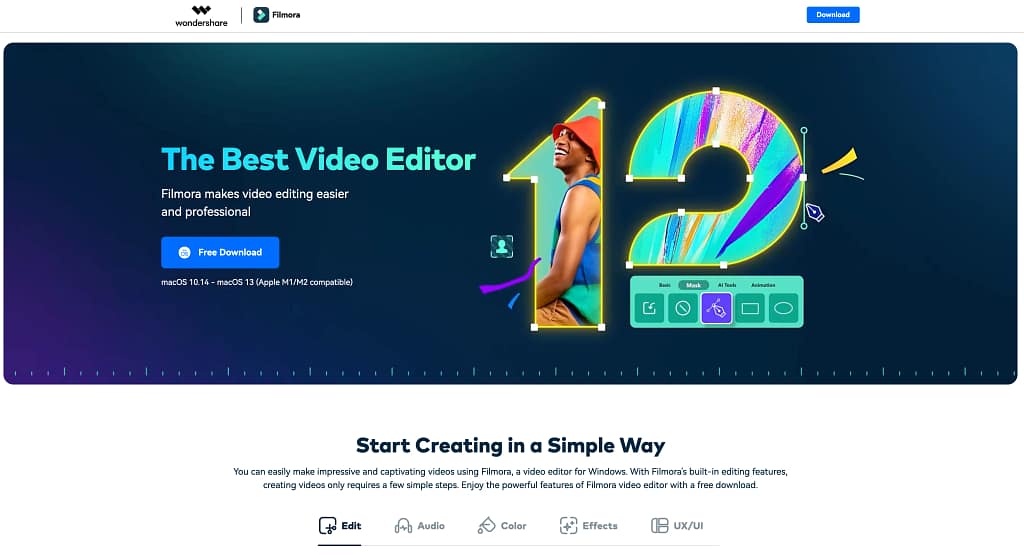This screenshot has width=1024, height=555.
Task: Click the pen nib cursor icon
Action: (815, 212)
